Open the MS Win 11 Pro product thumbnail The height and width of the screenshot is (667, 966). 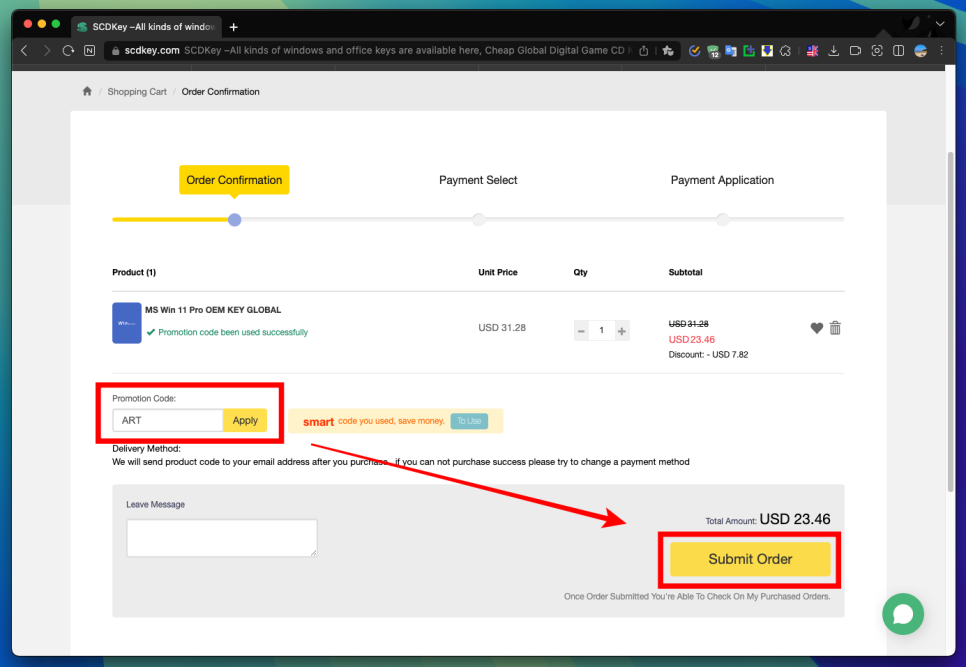127,323
